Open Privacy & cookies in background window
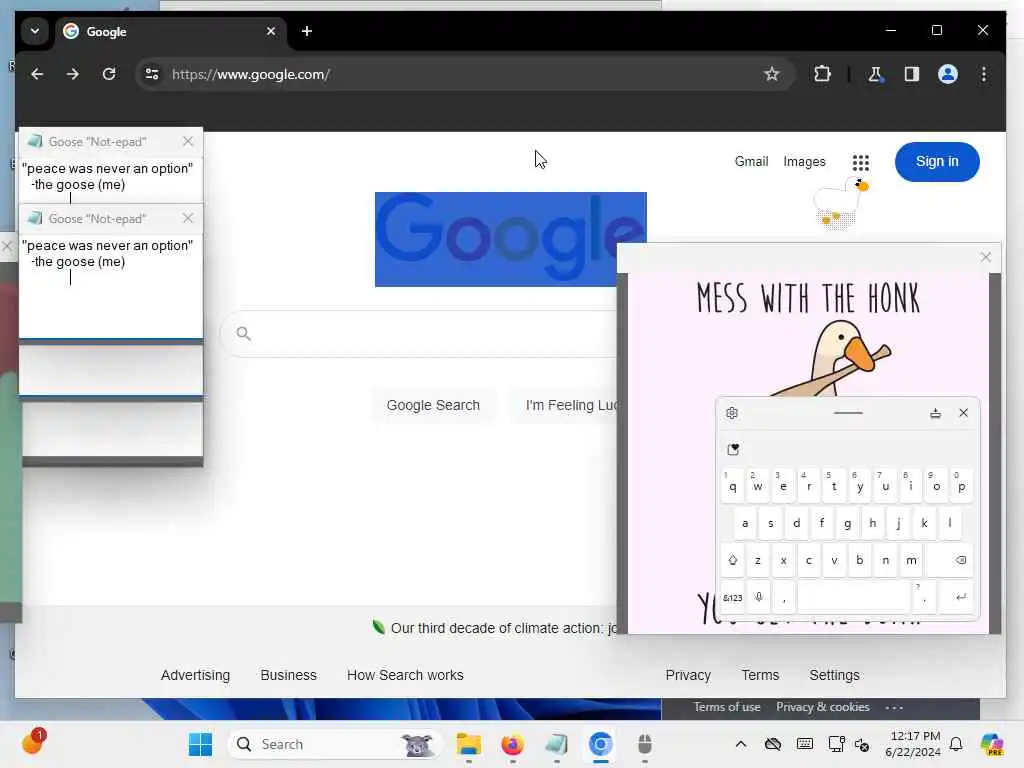This screenshot has height=768, width=1024. (x=822, y=707)
